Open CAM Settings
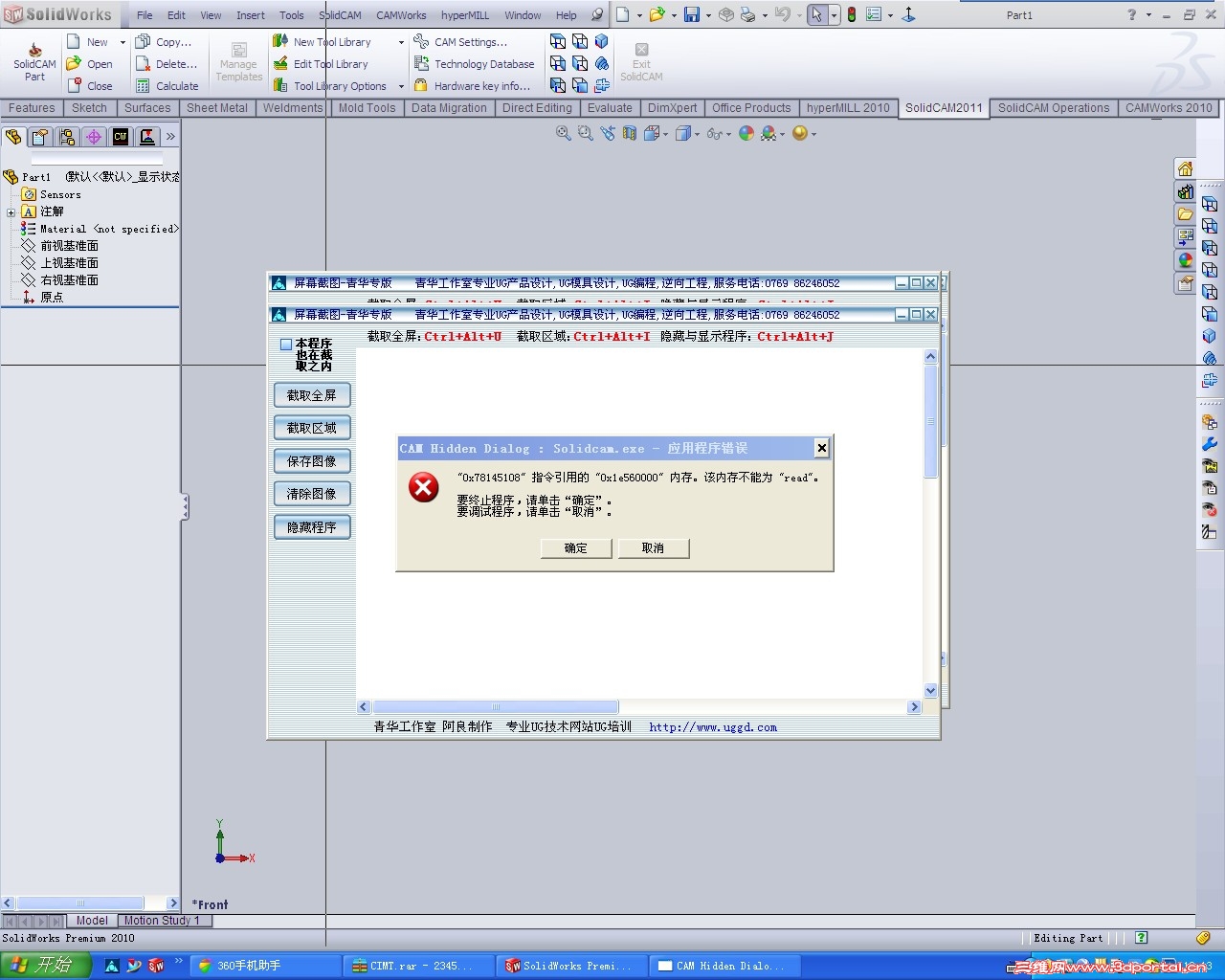The image size is (1225, 980). click(x=460, y=42)
